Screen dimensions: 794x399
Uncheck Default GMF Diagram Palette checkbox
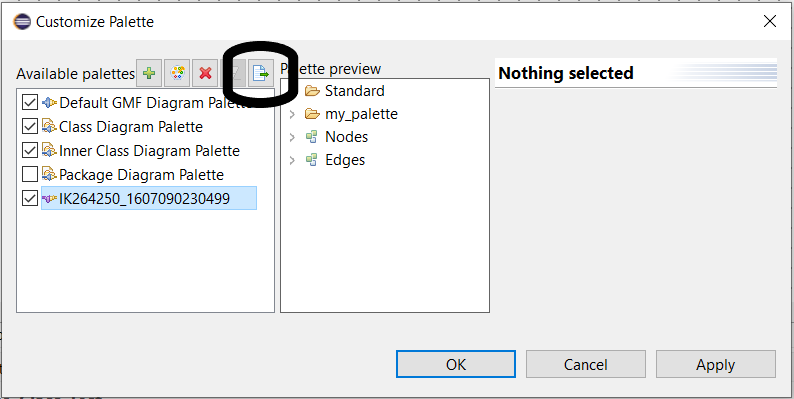pyautogui.click(x=30, y=103)
